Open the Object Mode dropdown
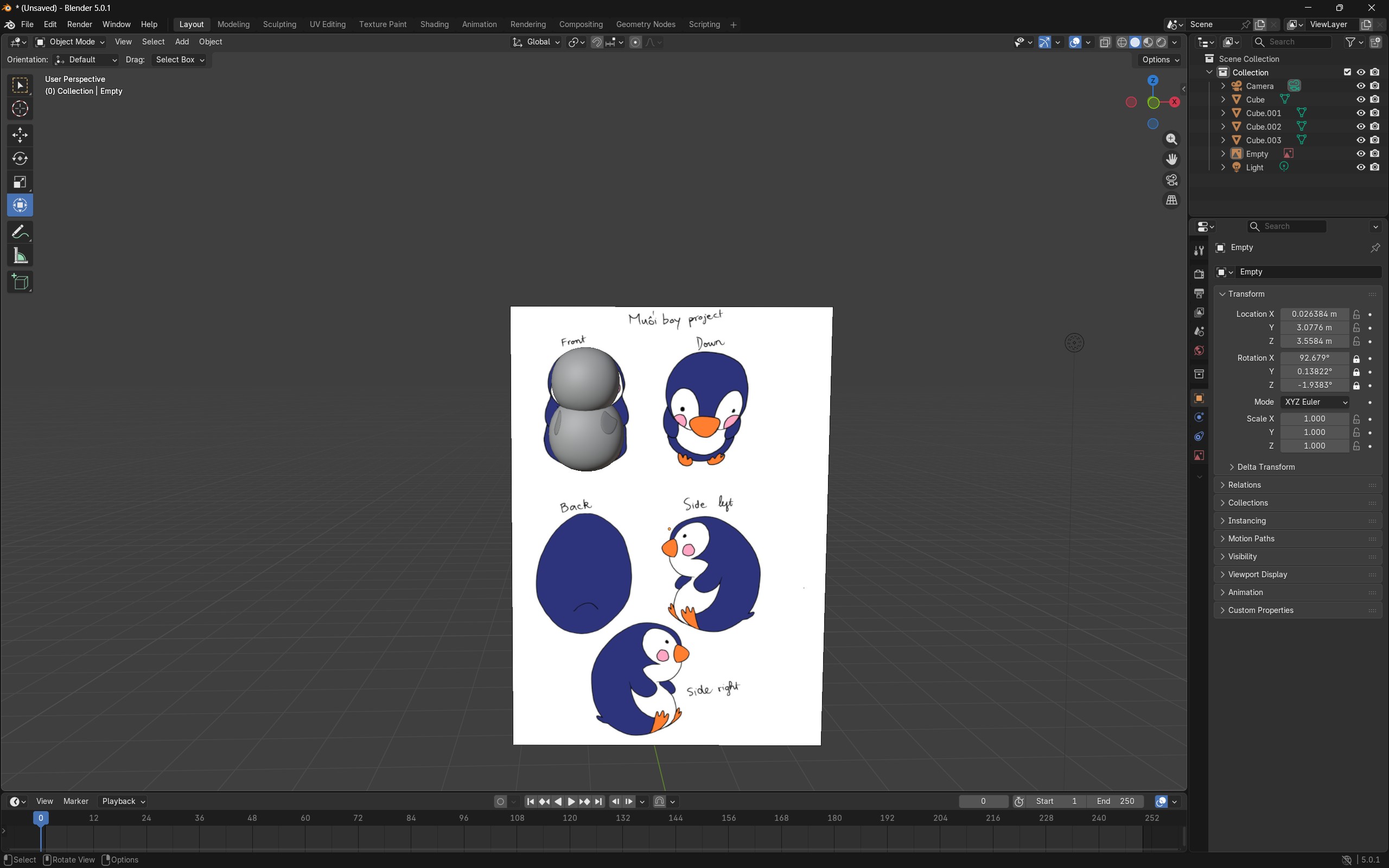Screen dimensions: 1389x868 (70, 42)
